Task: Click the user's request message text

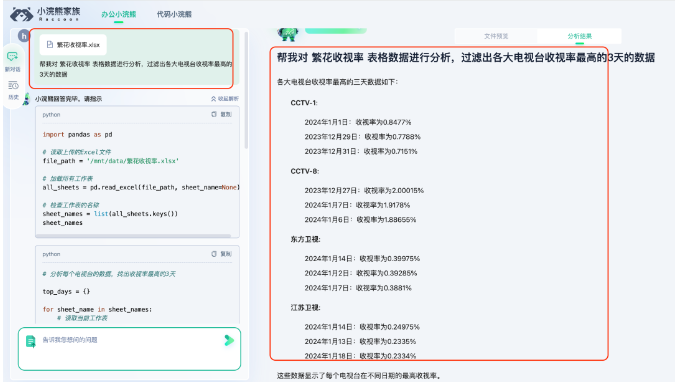Action: click(135, 69)
